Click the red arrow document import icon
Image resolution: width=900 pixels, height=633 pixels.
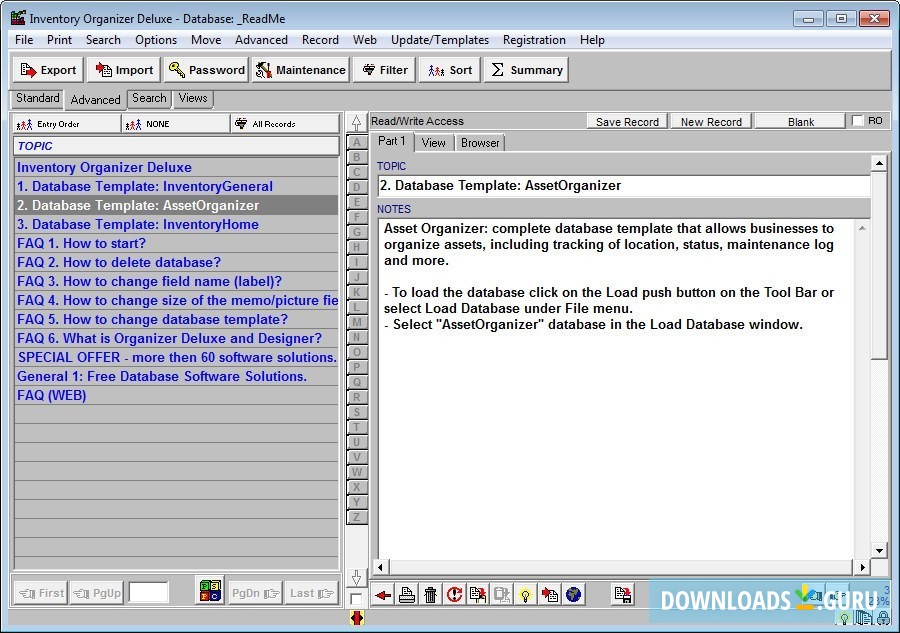549,595
